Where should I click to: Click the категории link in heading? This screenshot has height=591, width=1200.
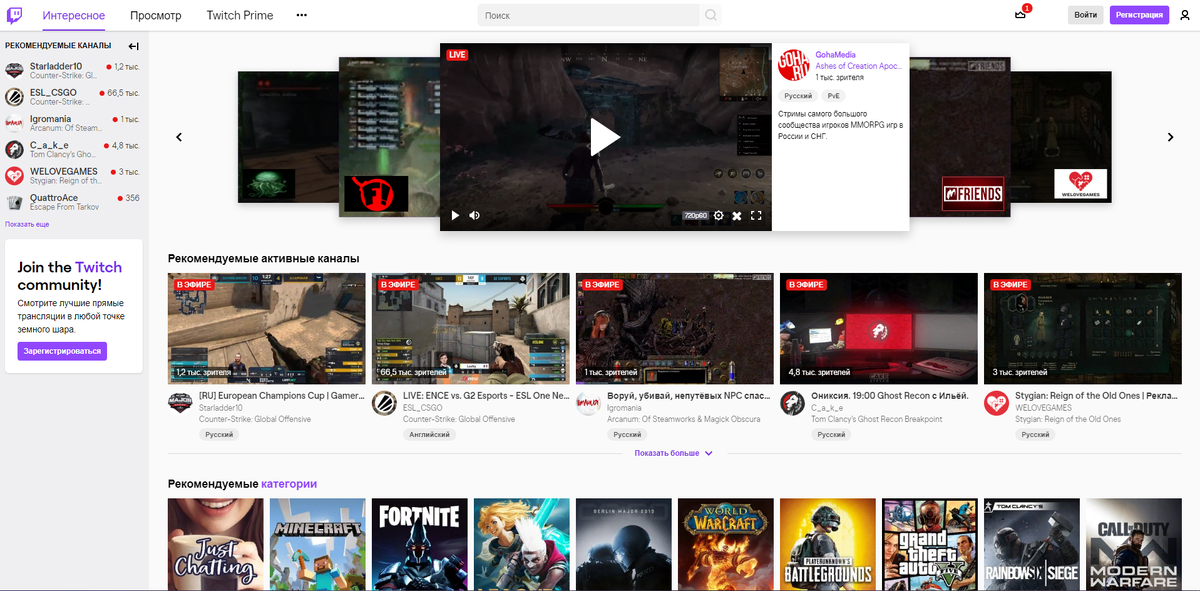click(x=289, y=484)
